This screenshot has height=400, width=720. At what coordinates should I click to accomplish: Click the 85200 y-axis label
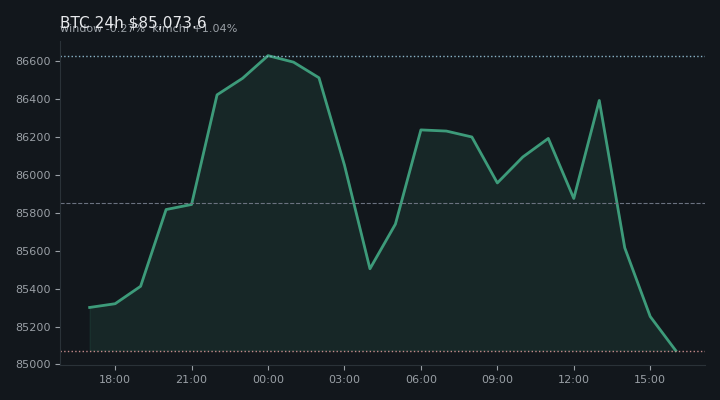(x=33, y=327)
